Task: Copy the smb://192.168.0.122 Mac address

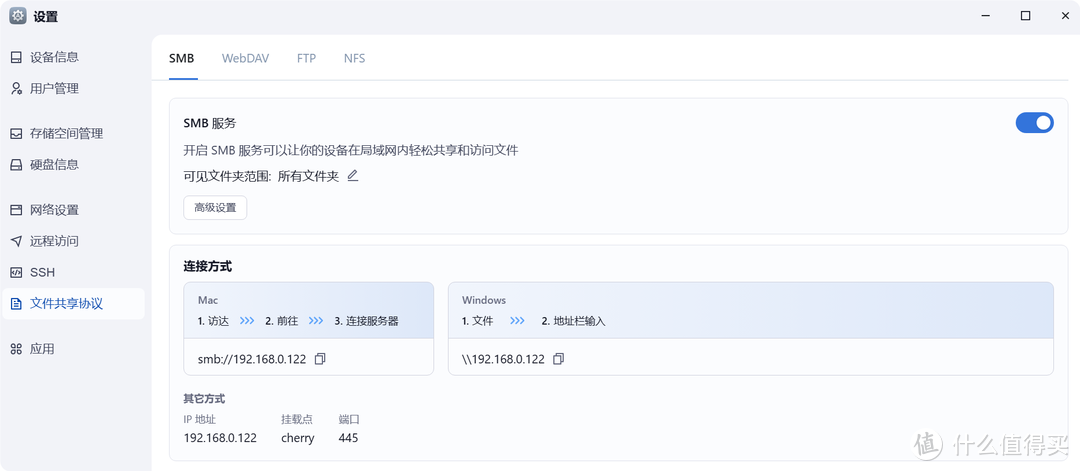Action: 320,359
